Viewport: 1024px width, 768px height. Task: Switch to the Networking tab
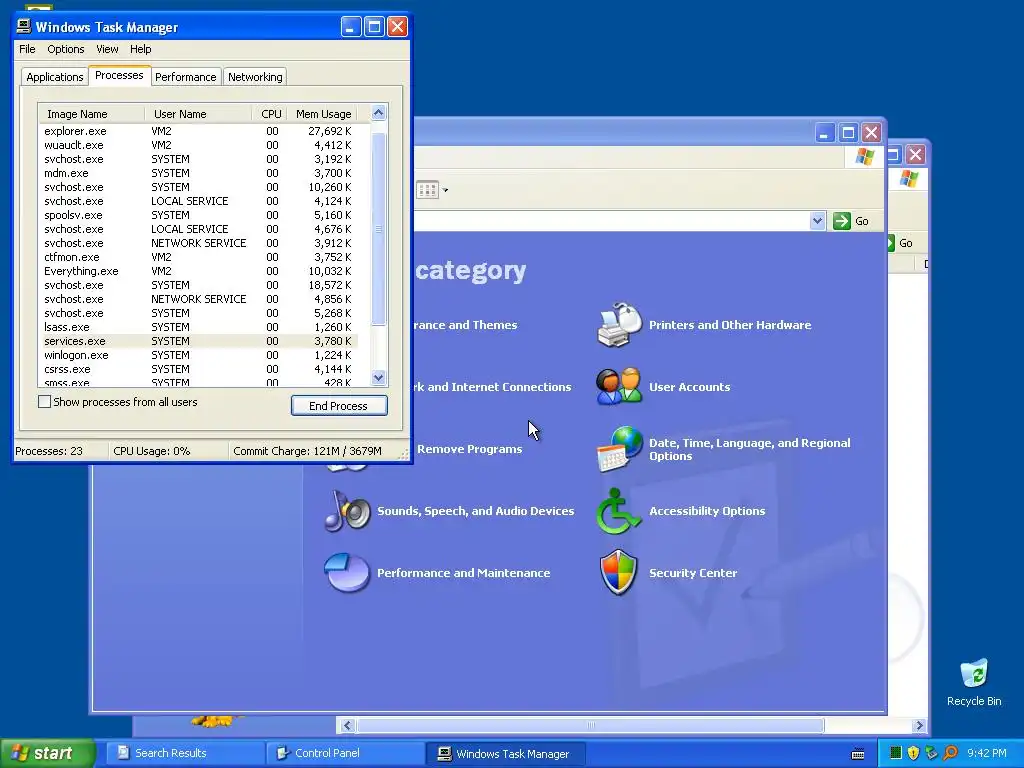[x=255, y=77]
